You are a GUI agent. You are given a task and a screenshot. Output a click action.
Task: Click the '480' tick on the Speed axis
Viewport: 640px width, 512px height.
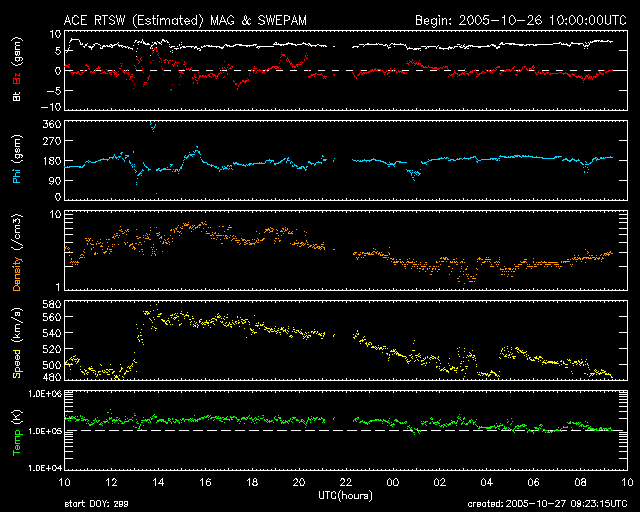(x=52, y=377)
